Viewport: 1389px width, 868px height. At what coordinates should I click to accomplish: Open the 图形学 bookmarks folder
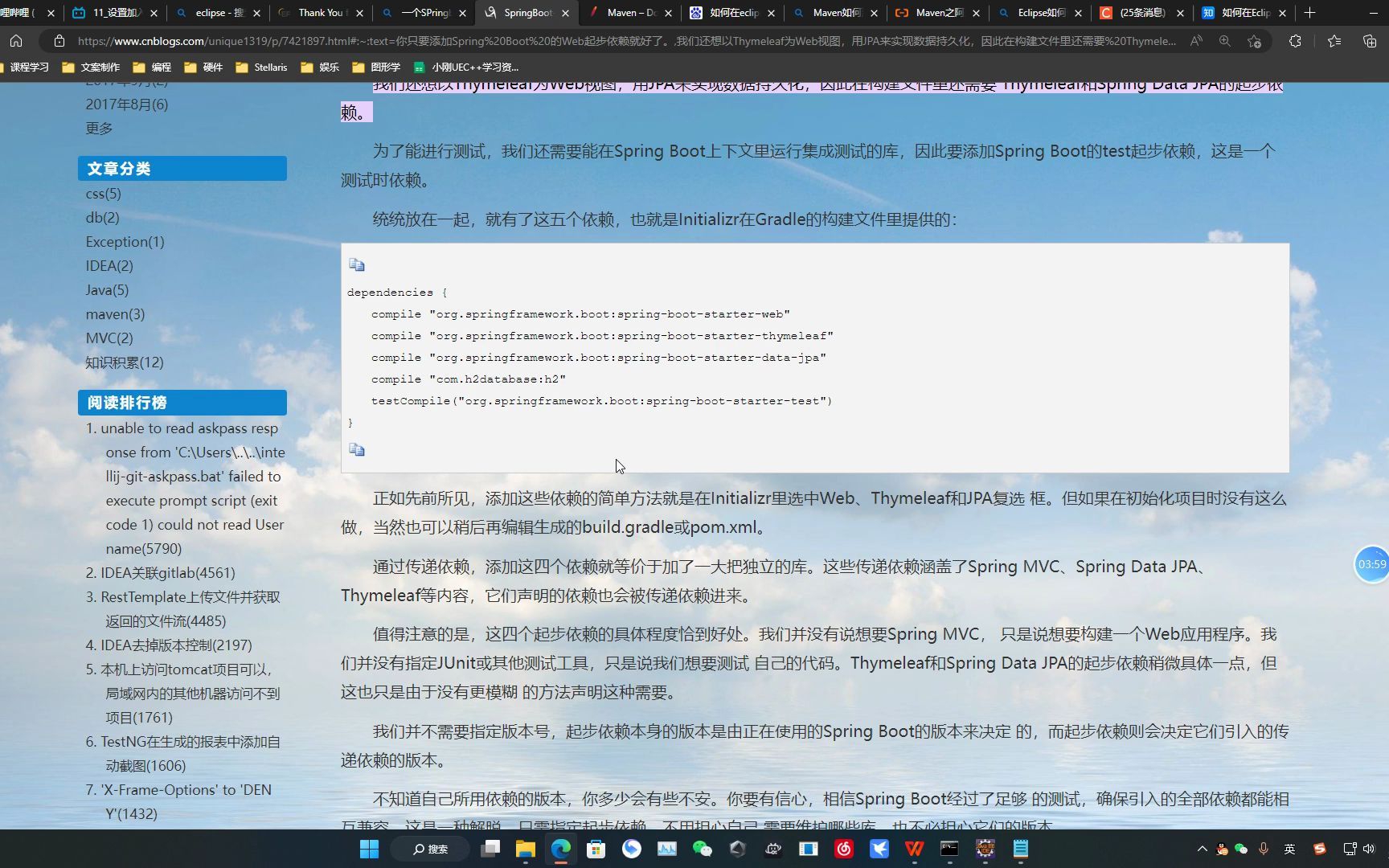pos(376,68)
